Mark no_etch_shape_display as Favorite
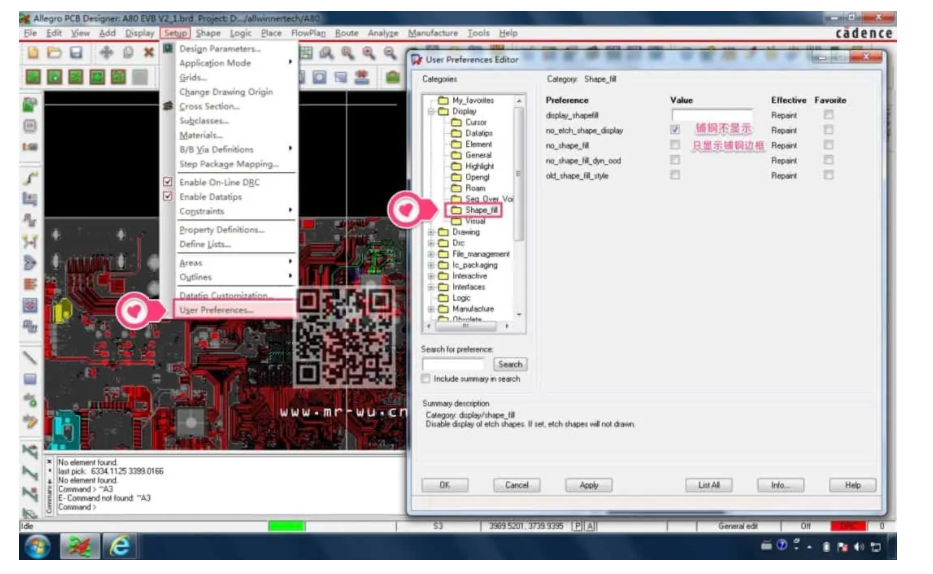 (829, 130)
